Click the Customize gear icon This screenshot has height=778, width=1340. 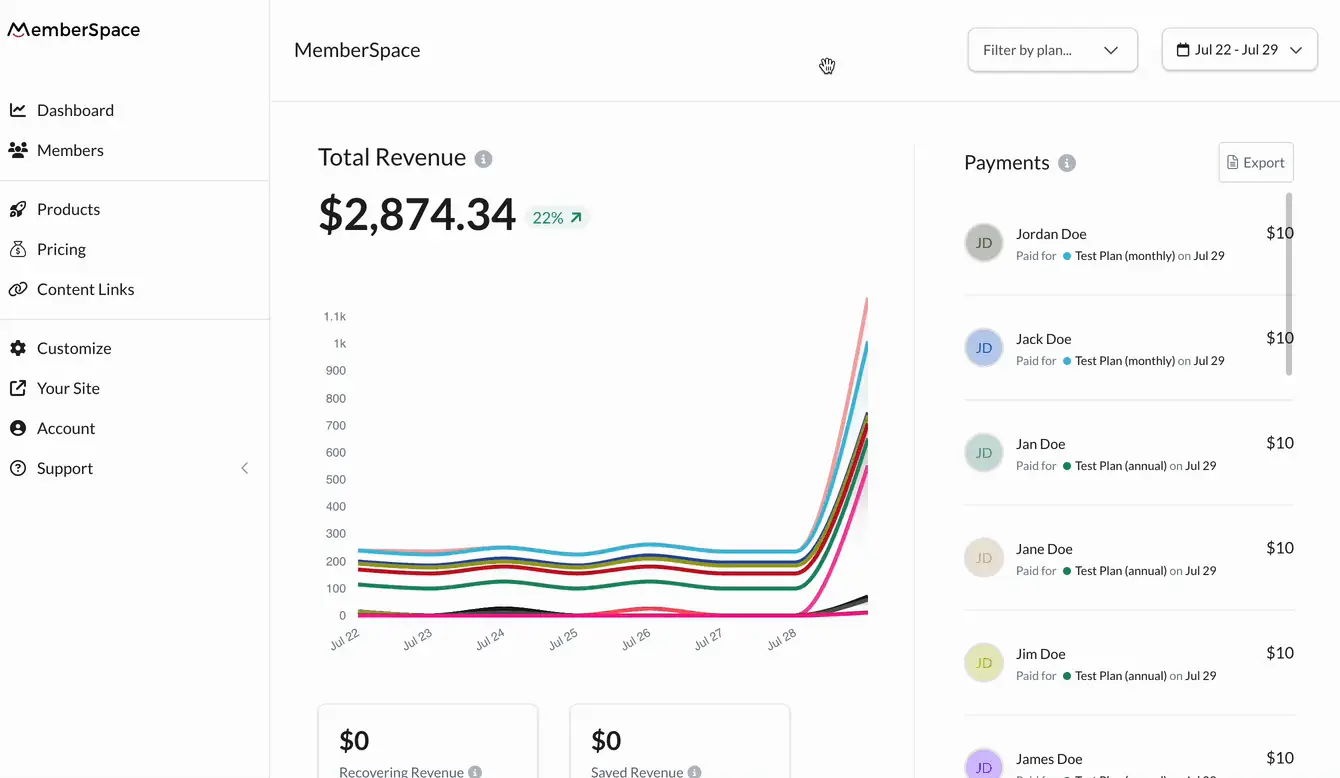(18, 348)
